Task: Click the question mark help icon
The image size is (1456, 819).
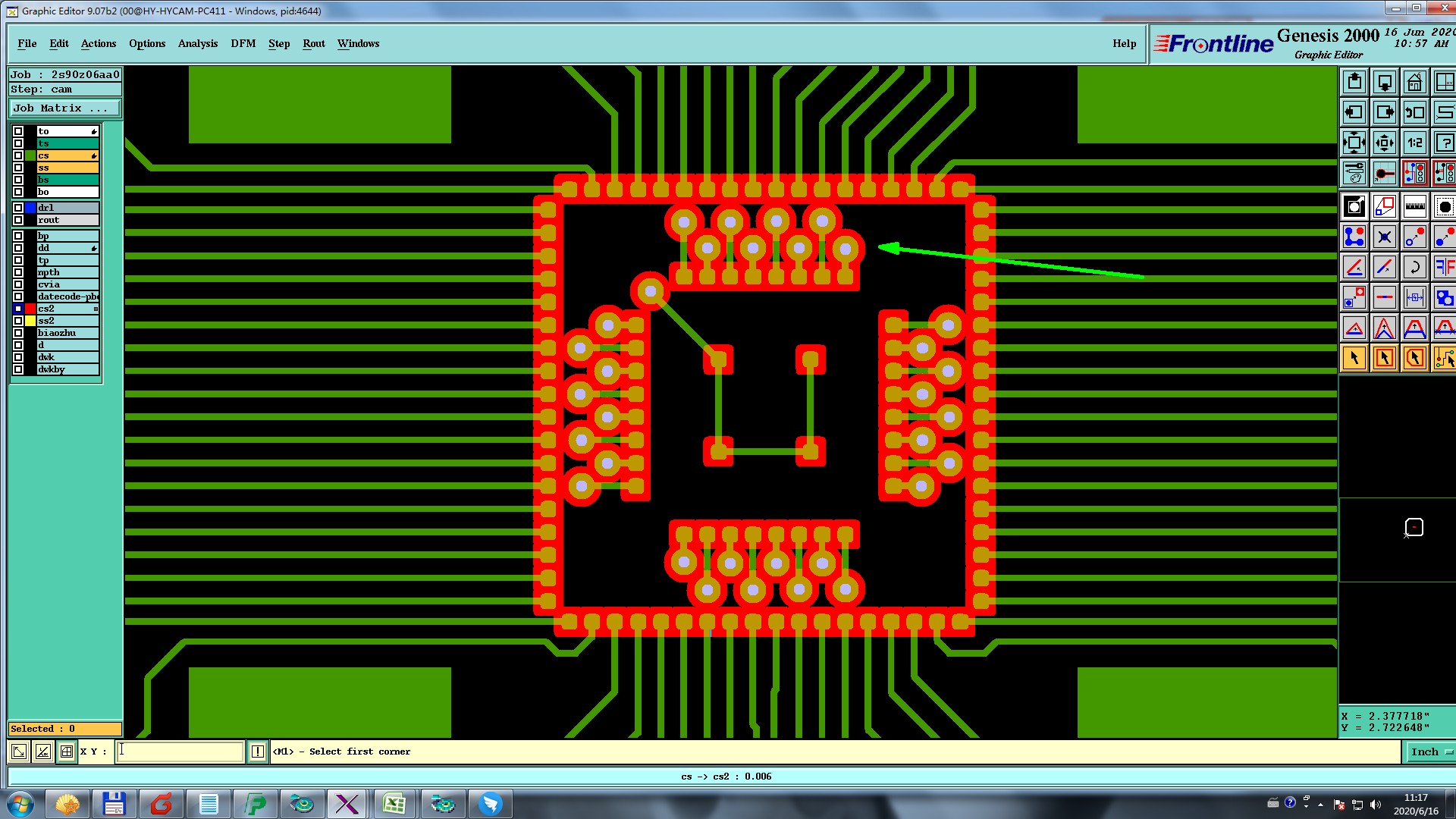Action: [x=1444, y=143]
